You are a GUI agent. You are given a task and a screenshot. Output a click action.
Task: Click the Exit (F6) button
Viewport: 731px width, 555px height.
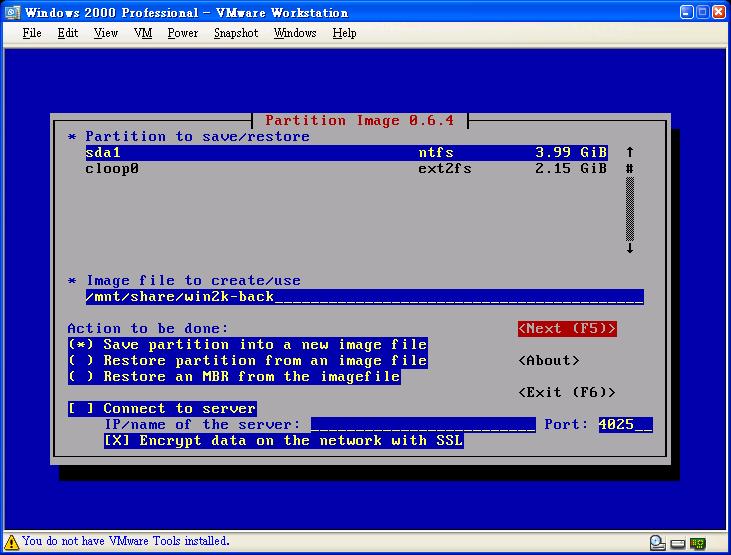pos(567,392)
